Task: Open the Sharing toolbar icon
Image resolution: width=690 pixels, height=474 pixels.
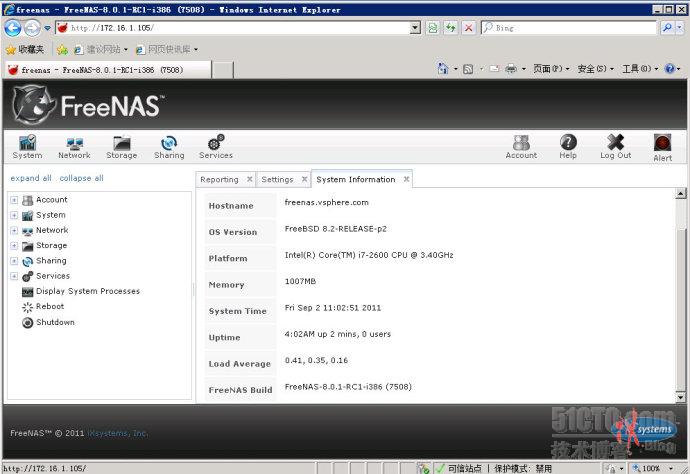Action: click(x=169, y=147)
